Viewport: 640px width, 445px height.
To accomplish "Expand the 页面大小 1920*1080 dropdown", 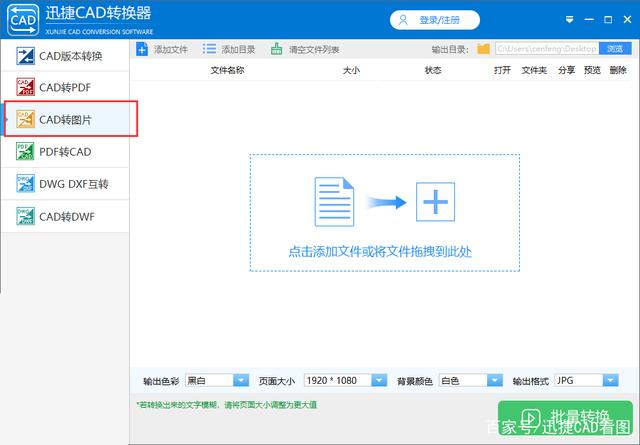I will tap(379, 380).
